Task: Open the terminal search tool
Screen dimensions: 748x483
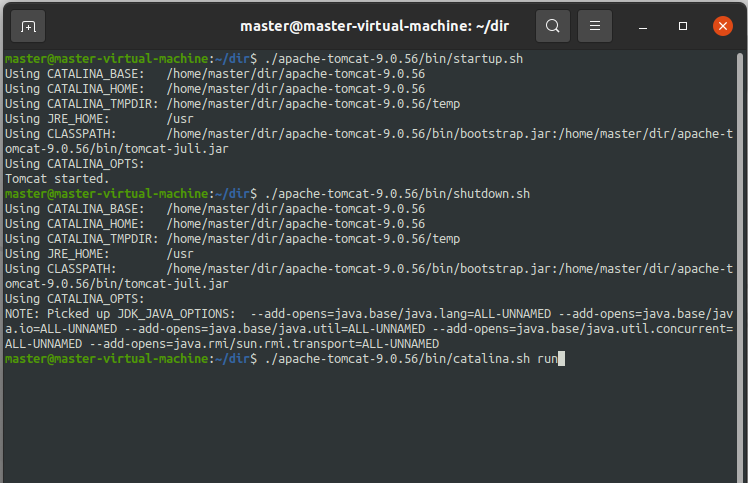Action: point(553,26)
